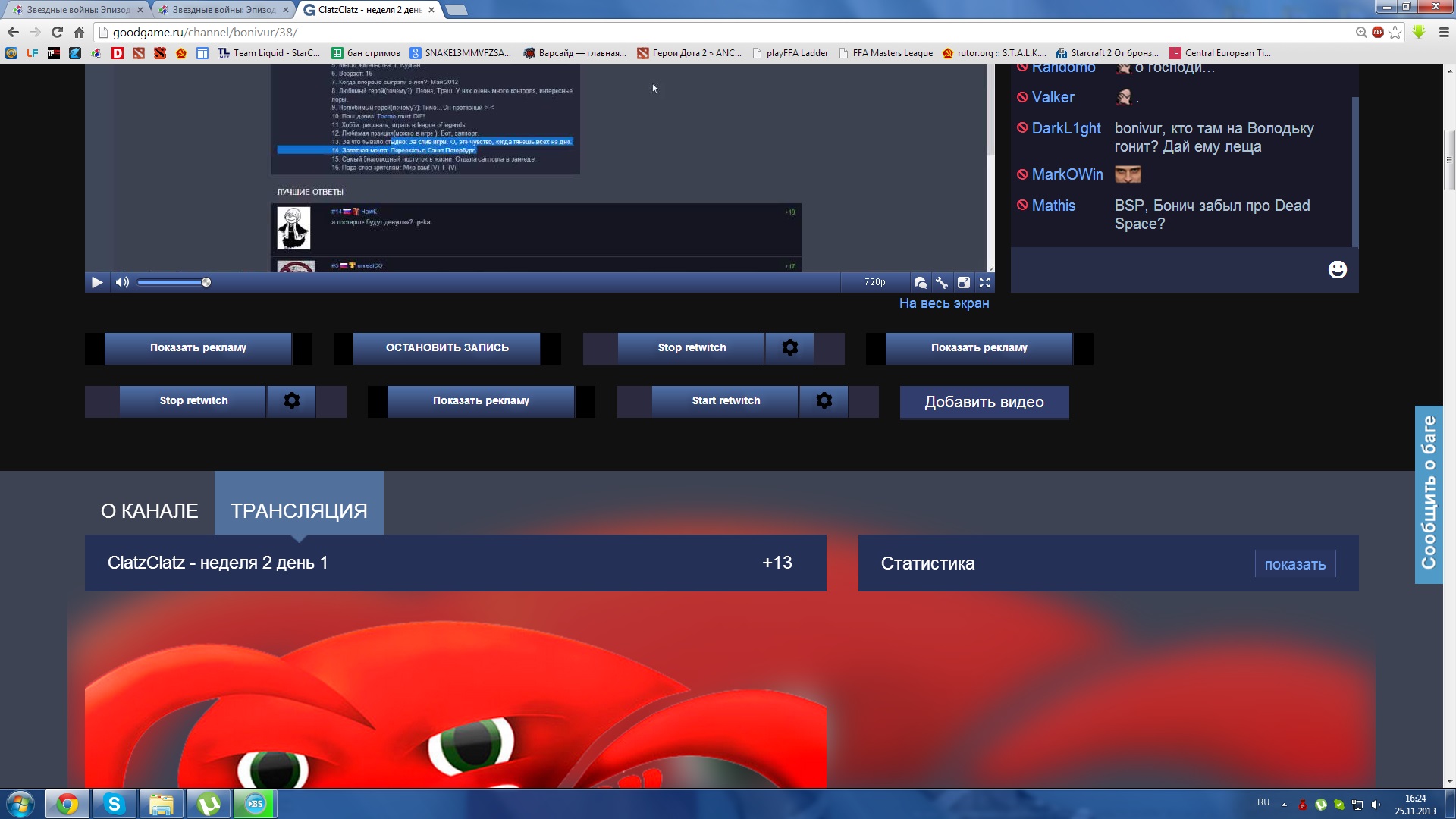Screen dimensions: 1456x819
Task: Bookmark this page with star icon
Action: pyautogui.click(x=1395, y=32)
